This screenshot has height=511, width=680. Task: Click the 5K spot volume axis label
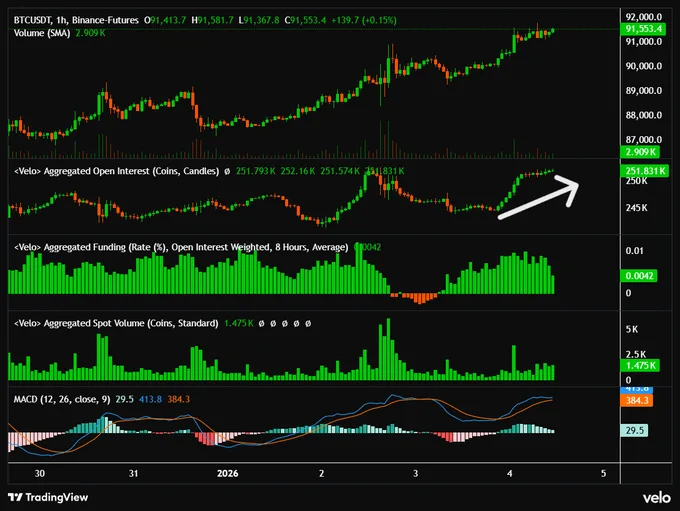[632, 329]
